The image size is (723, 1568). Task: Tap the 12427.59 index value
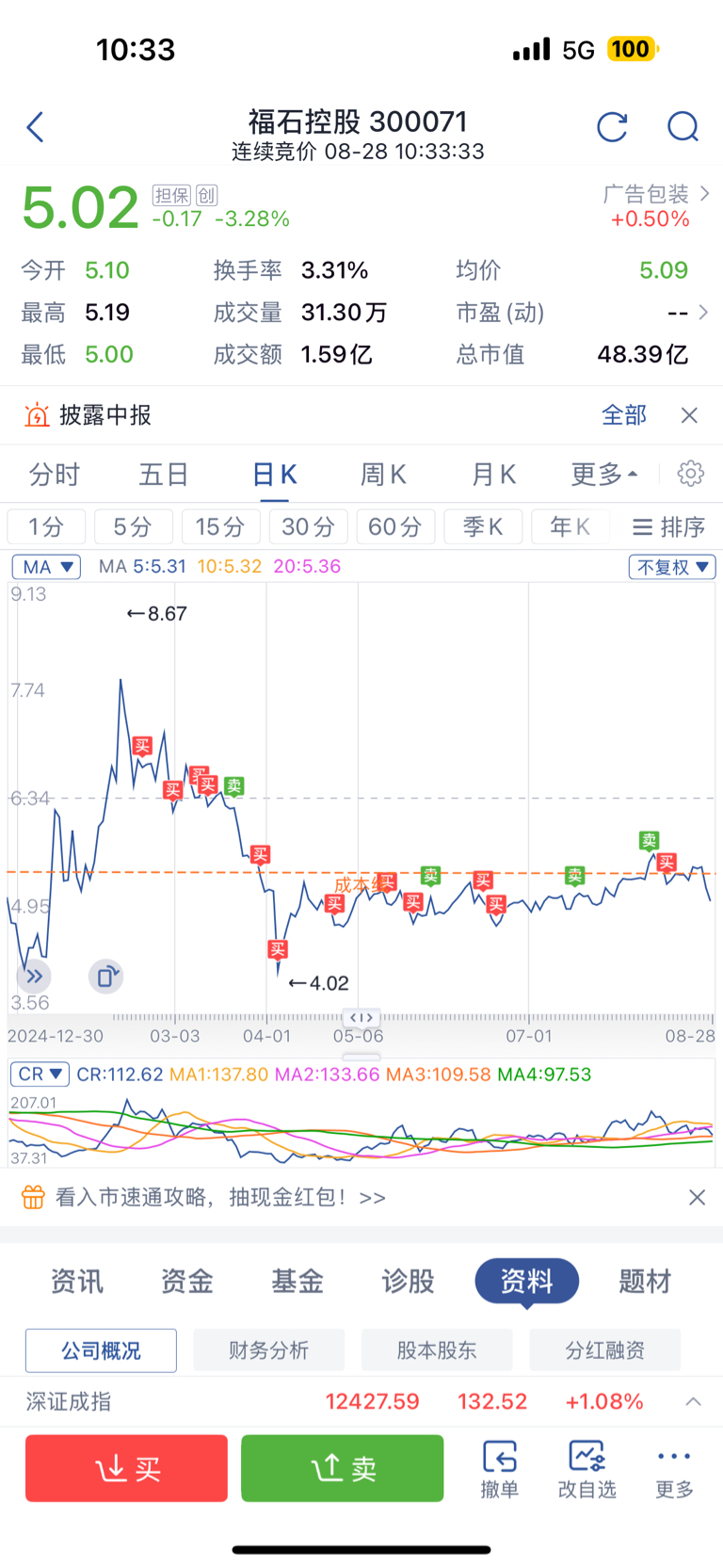(372, 1401)
